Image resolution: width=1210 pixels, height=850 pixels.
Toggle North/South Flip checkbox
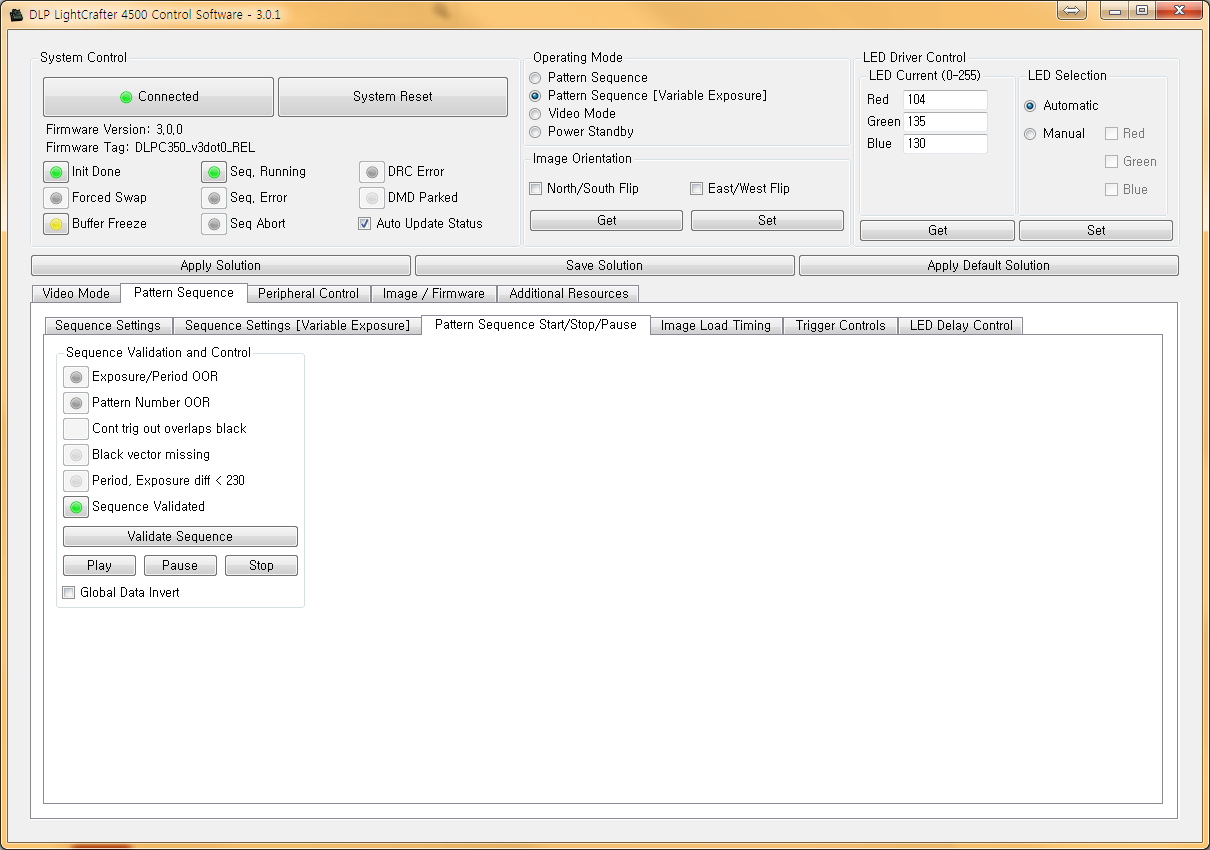point(536,189)
